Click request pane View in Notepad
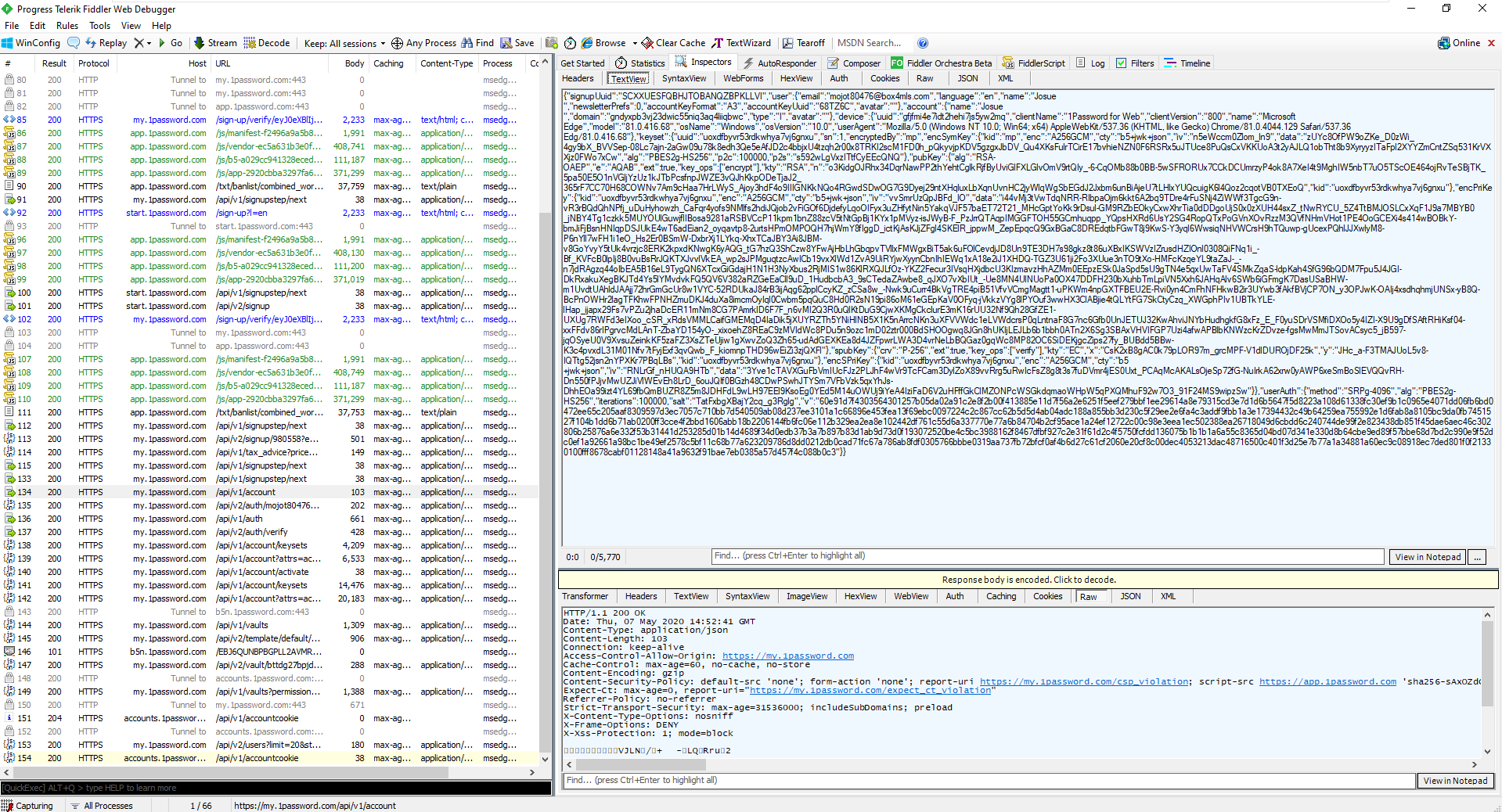This screenshot has height=812, width=1502. point(1428,557)
